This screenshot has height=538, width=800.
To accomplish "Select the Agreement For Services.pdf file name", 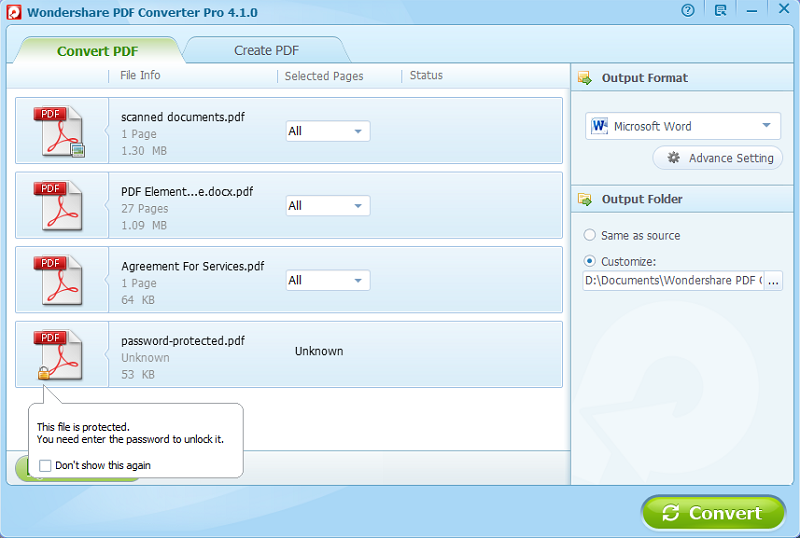I will coord(192,266).
